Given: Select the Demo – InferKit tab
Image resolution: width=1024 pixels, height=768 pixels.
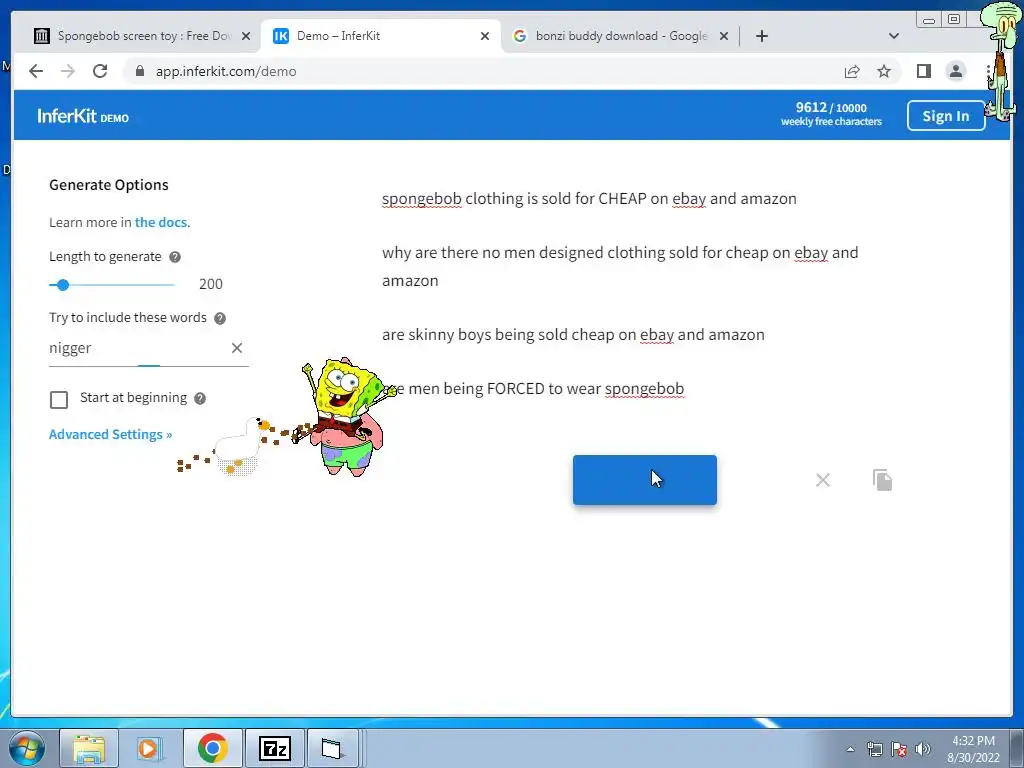Looking at the screenshot, I should (x=381, y=36).
